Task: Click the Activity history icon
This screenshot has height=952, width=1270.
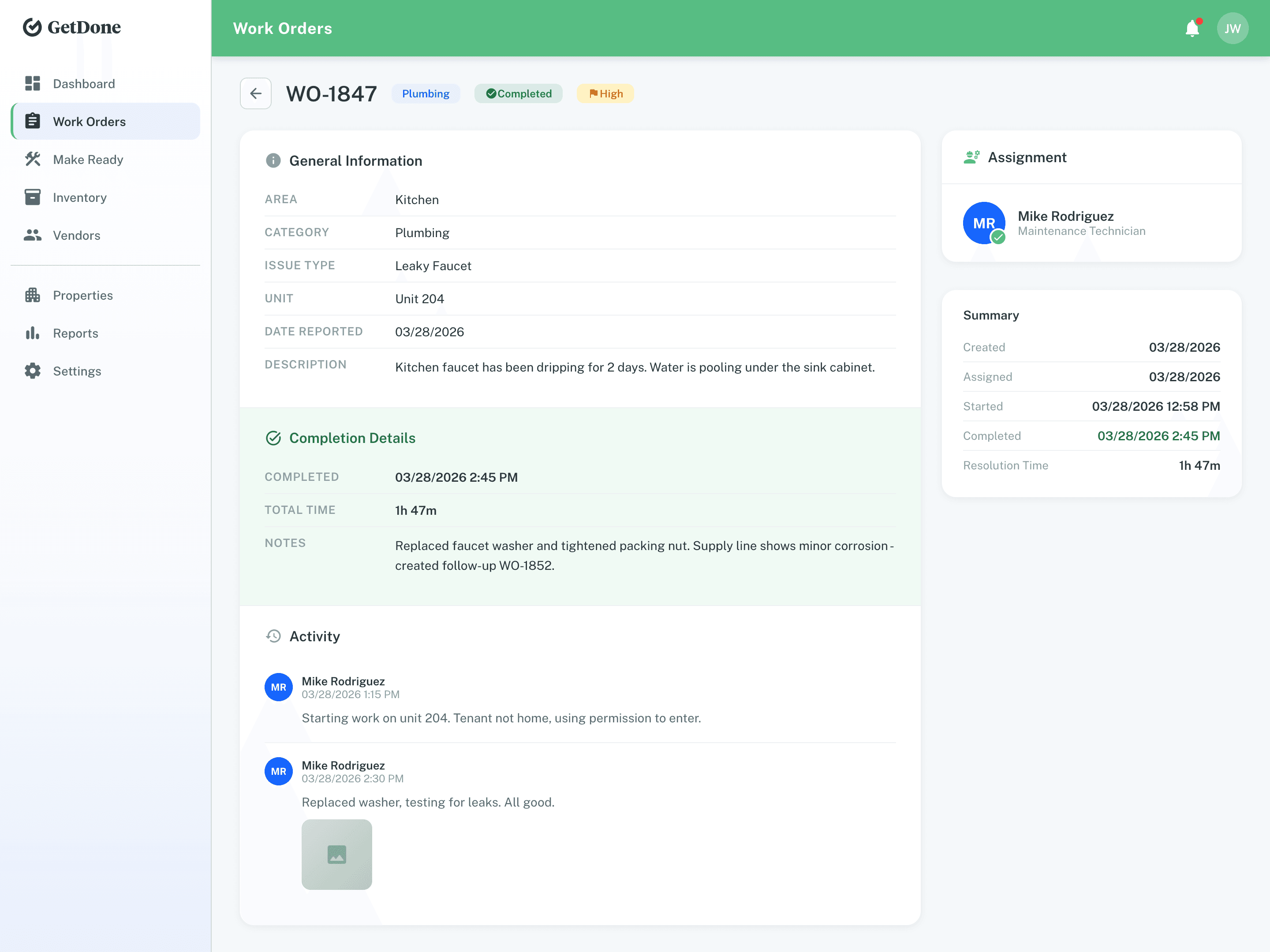Action: (x=274, y=636)
